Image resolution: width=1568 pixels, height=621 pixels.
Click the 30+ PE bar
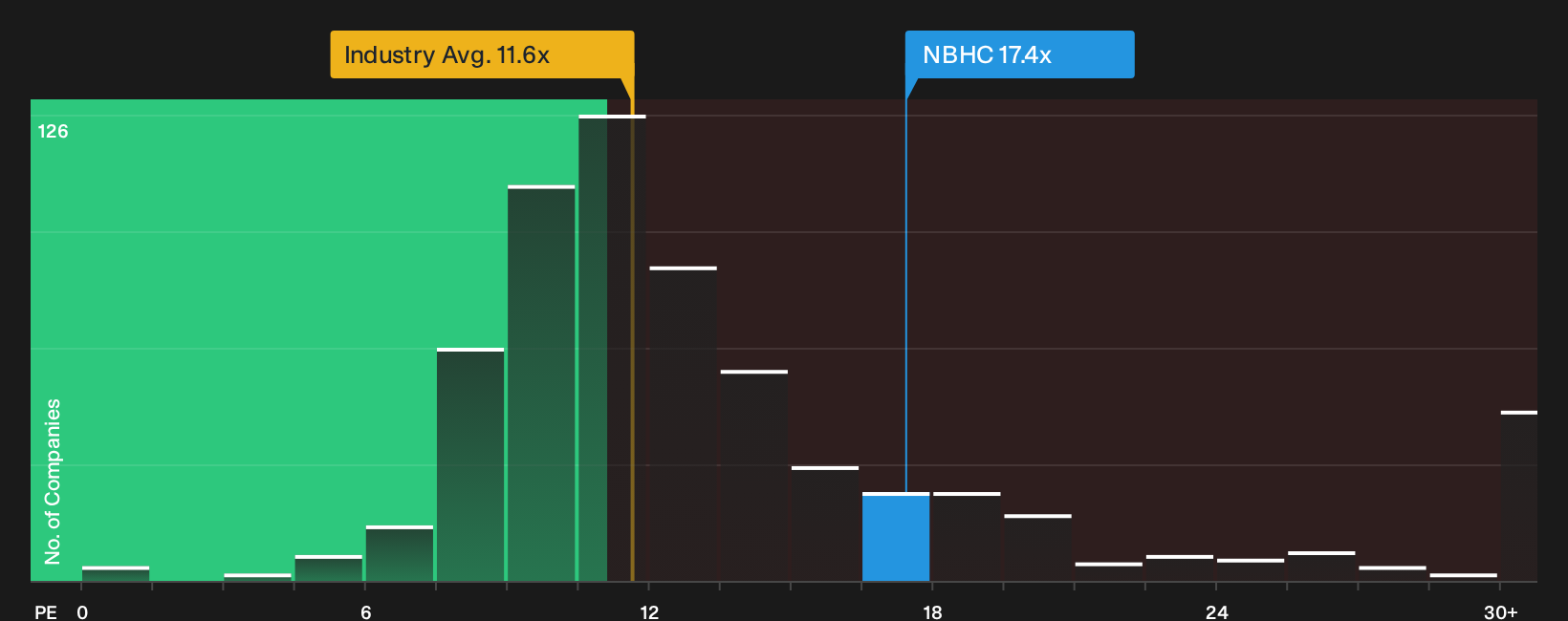1519,497
